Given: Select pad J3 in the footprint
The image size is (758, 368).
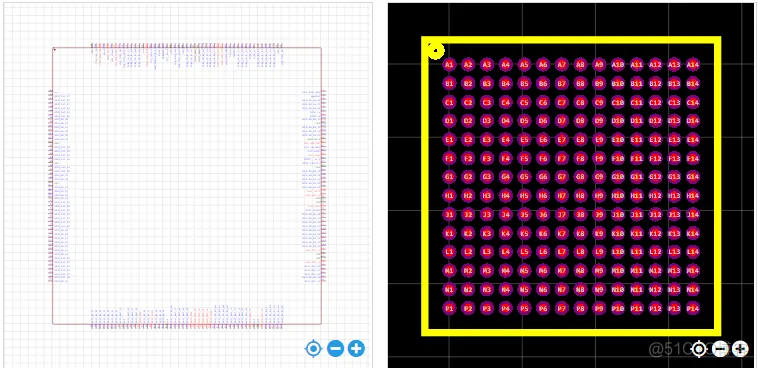Looking at the screenshot, I should (x=487, y=215).
